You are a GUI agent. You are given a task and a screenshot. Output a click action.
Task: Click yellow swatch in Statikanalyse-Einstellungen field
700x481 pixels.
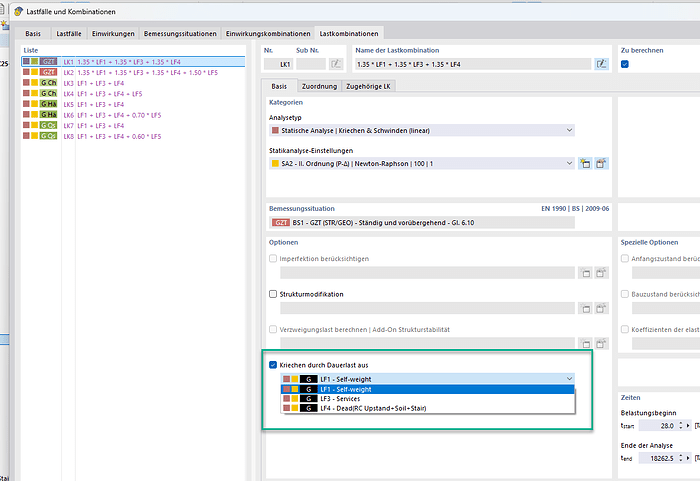[275, 163]
